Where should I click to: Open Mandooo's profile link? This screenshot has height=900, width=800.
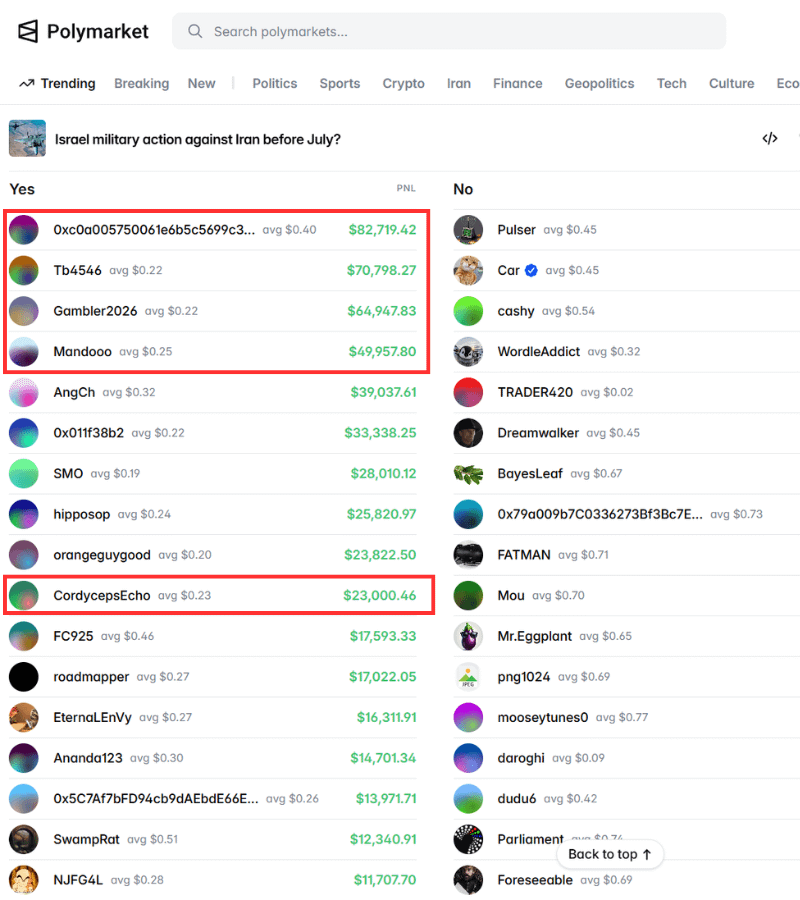(83, 351)
